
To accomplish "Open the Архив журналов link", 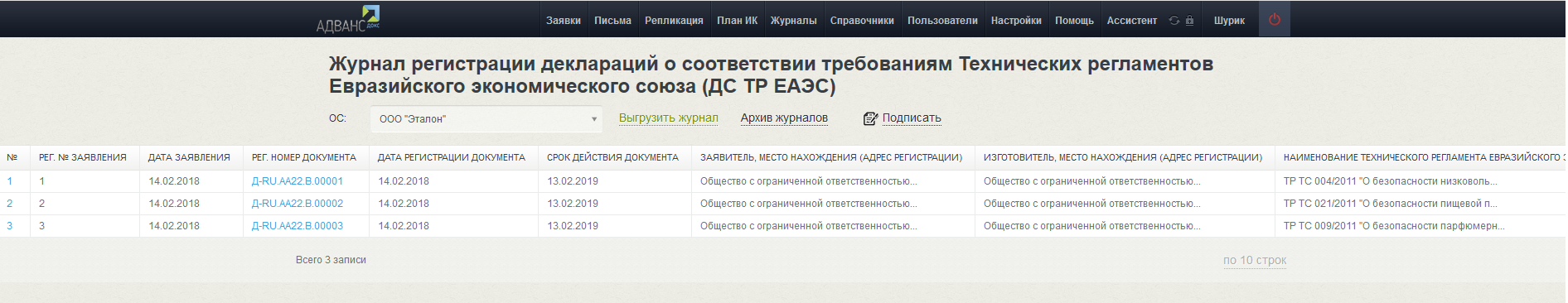I will pyautogui.click(x=784, y=118).
